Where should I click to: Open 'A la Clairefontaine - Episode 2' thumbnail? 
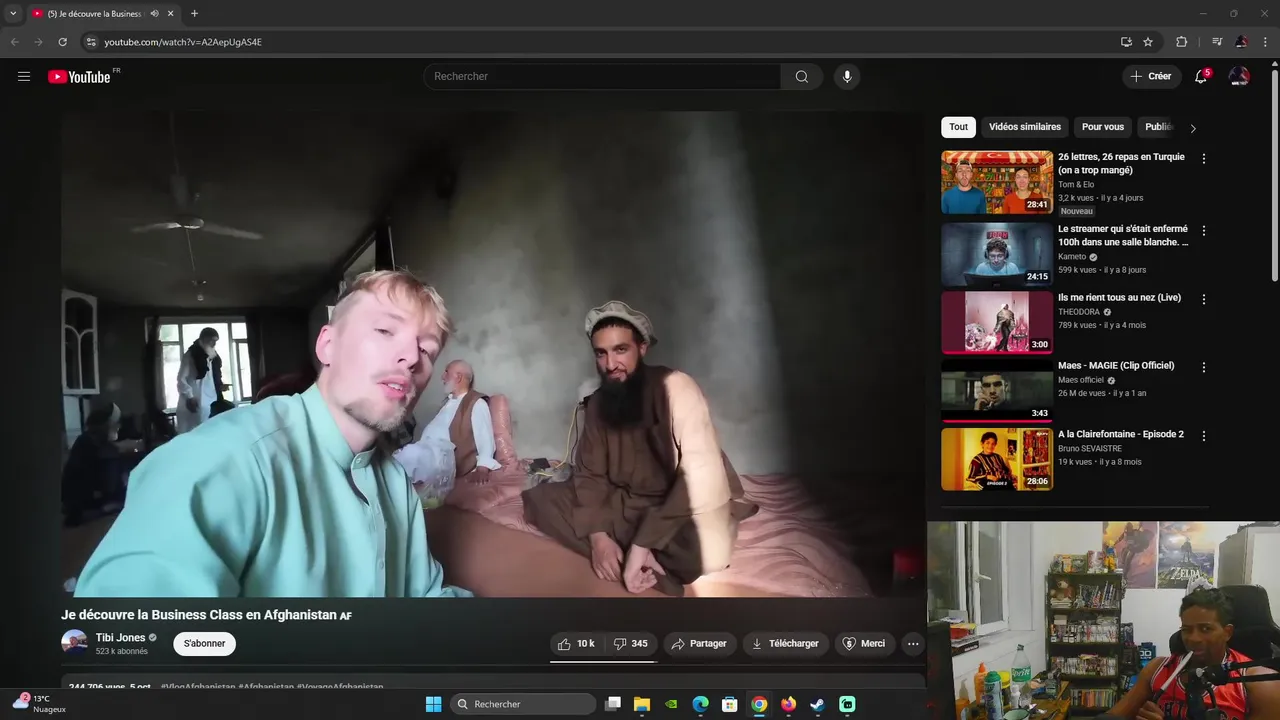coord(997,459)
